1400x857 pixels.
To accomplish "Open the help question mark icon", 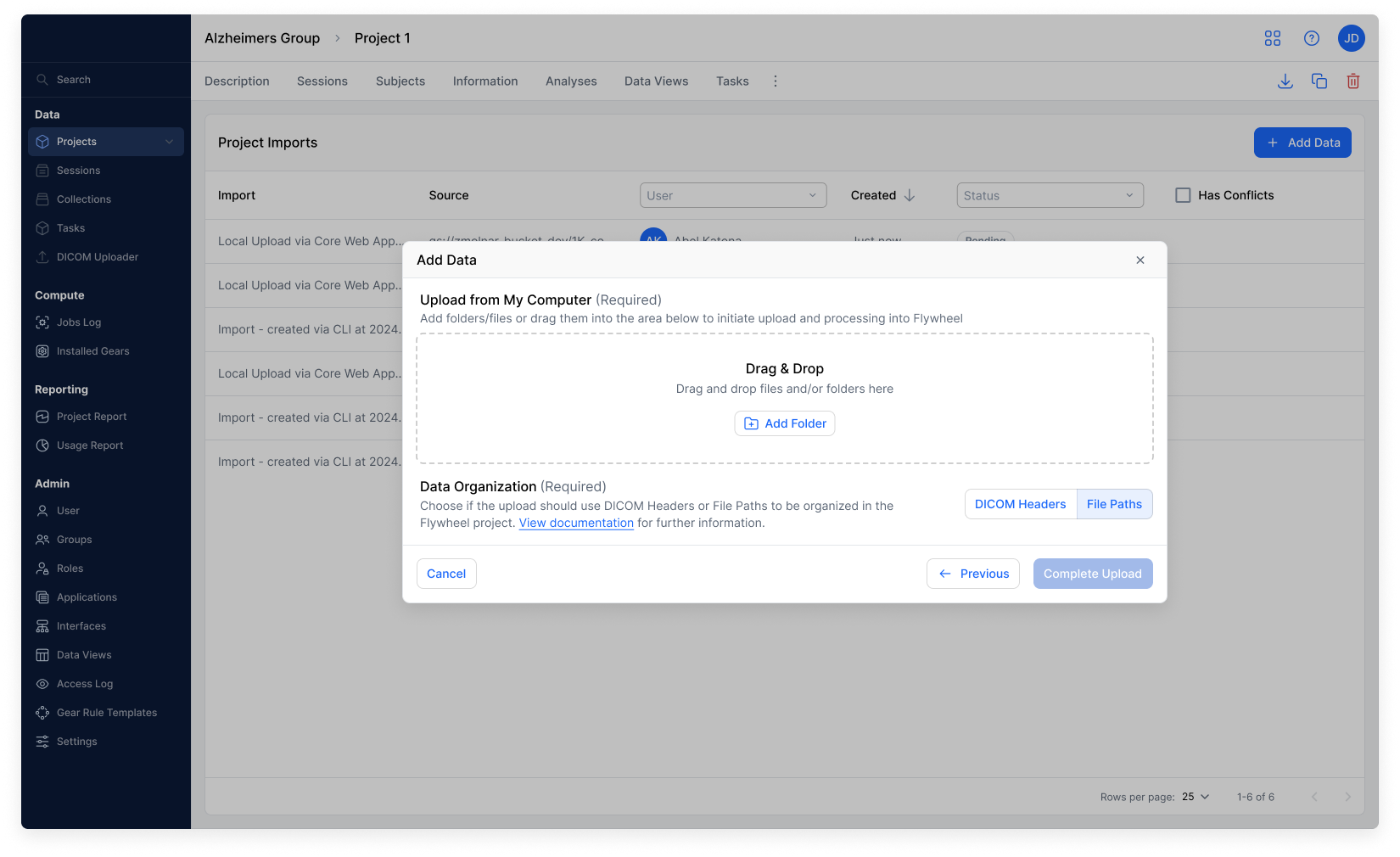I will click(1311, 38).
